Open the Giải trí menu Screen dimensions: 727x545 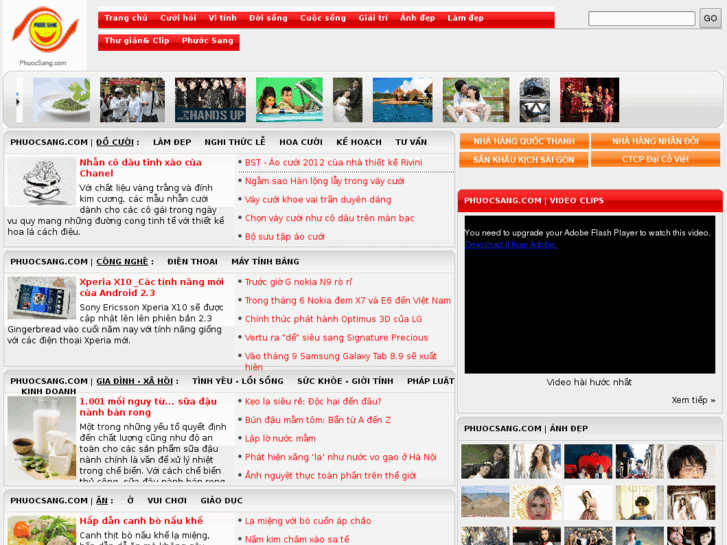coord(373,18)
